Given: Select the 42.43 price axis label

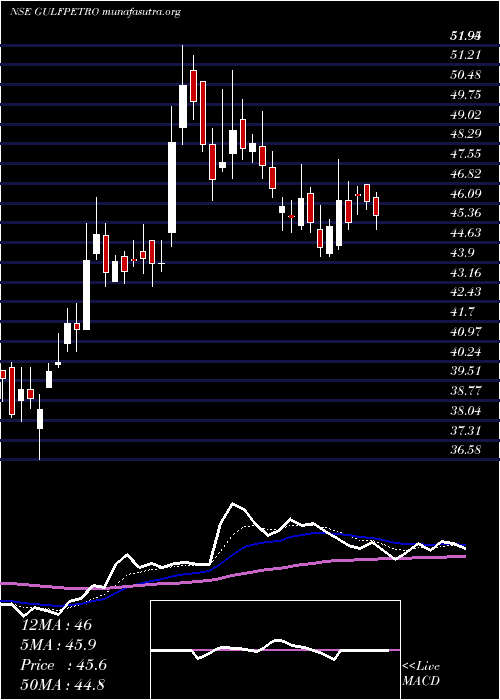Looking at the screenshot, I should click(x=466, y=292).
